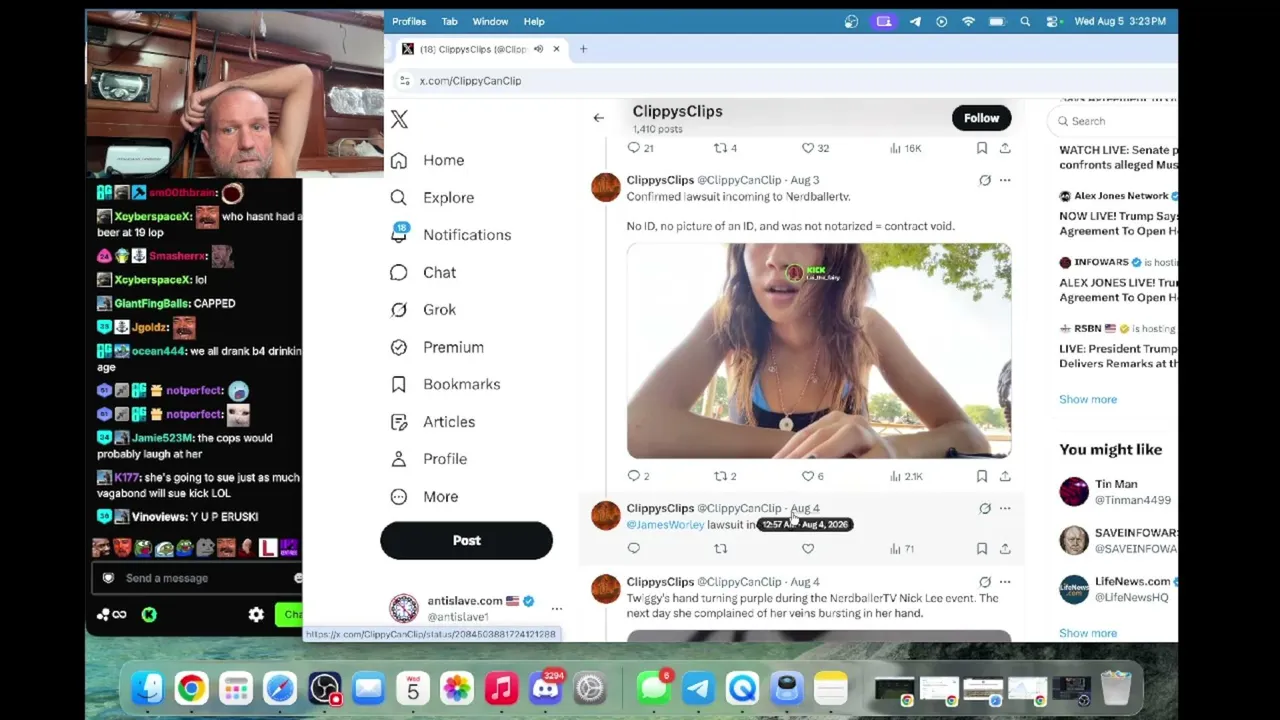Mute audio on the ClippysClips browser tab
1280x720 pixels.
point(538,49)
